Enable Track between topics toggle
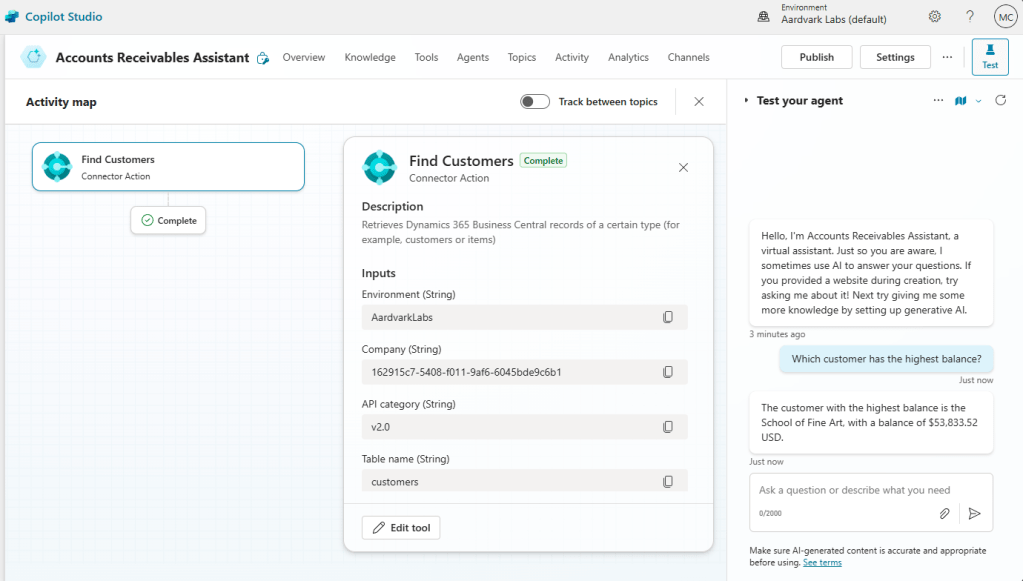Image resolution: width=1023 pixels, height=581 pixels. (535, 102)
